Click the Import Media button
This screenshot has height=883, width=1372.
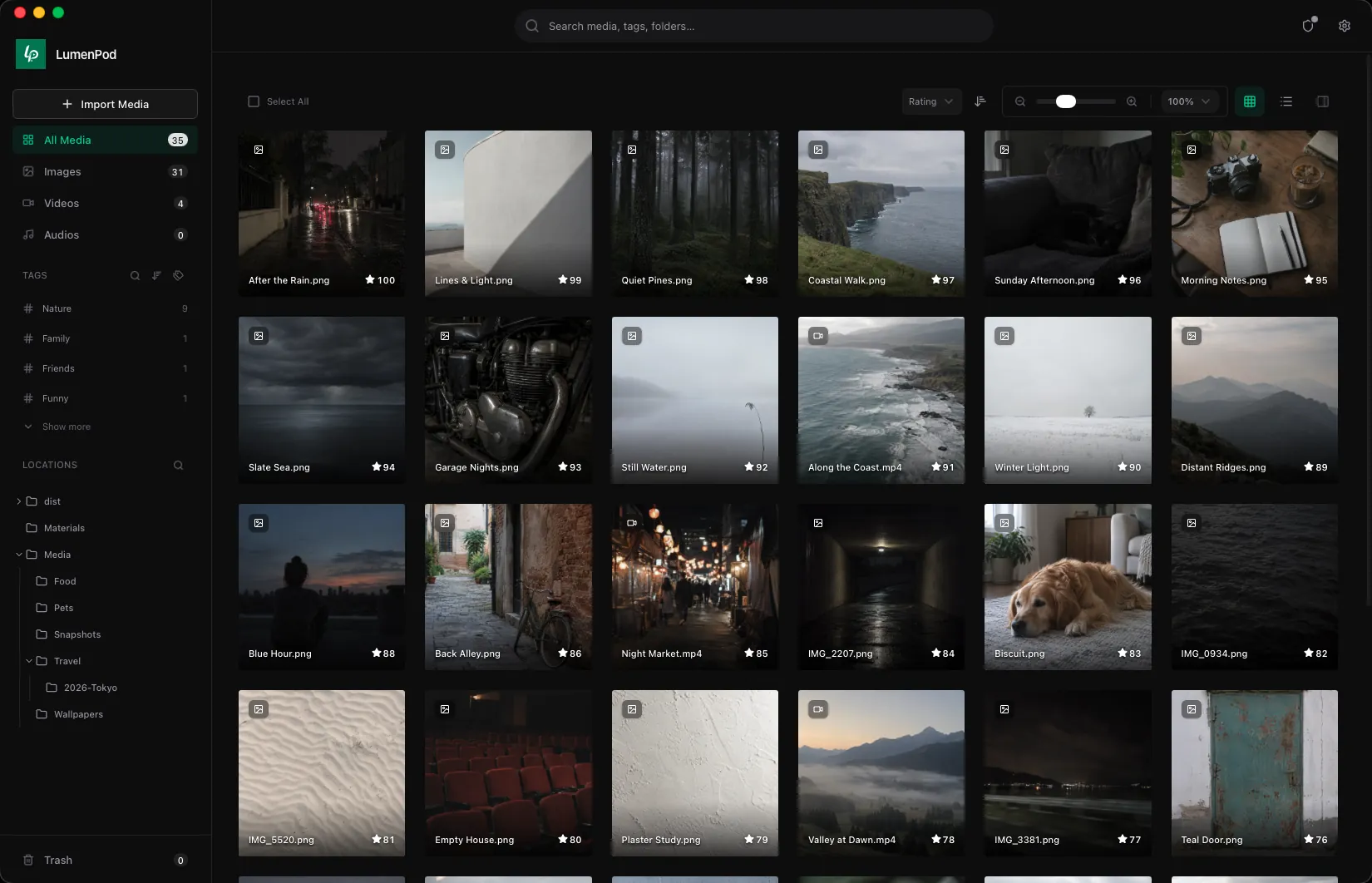105,104
